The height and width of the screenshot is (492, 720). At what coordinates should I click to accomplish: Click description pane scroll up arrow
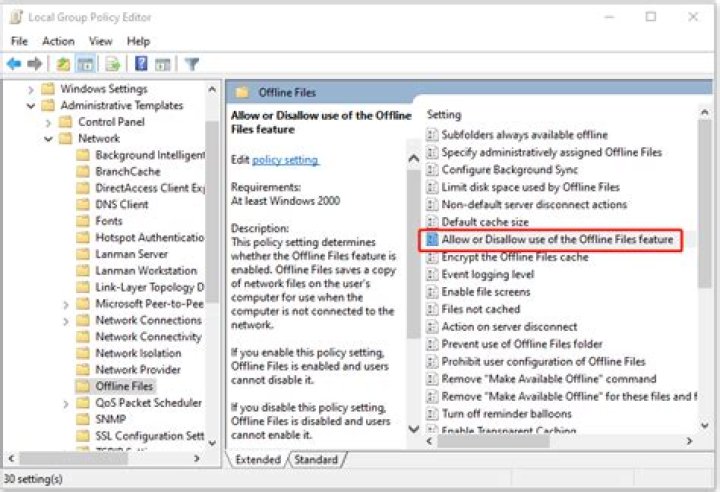[414, 159]
